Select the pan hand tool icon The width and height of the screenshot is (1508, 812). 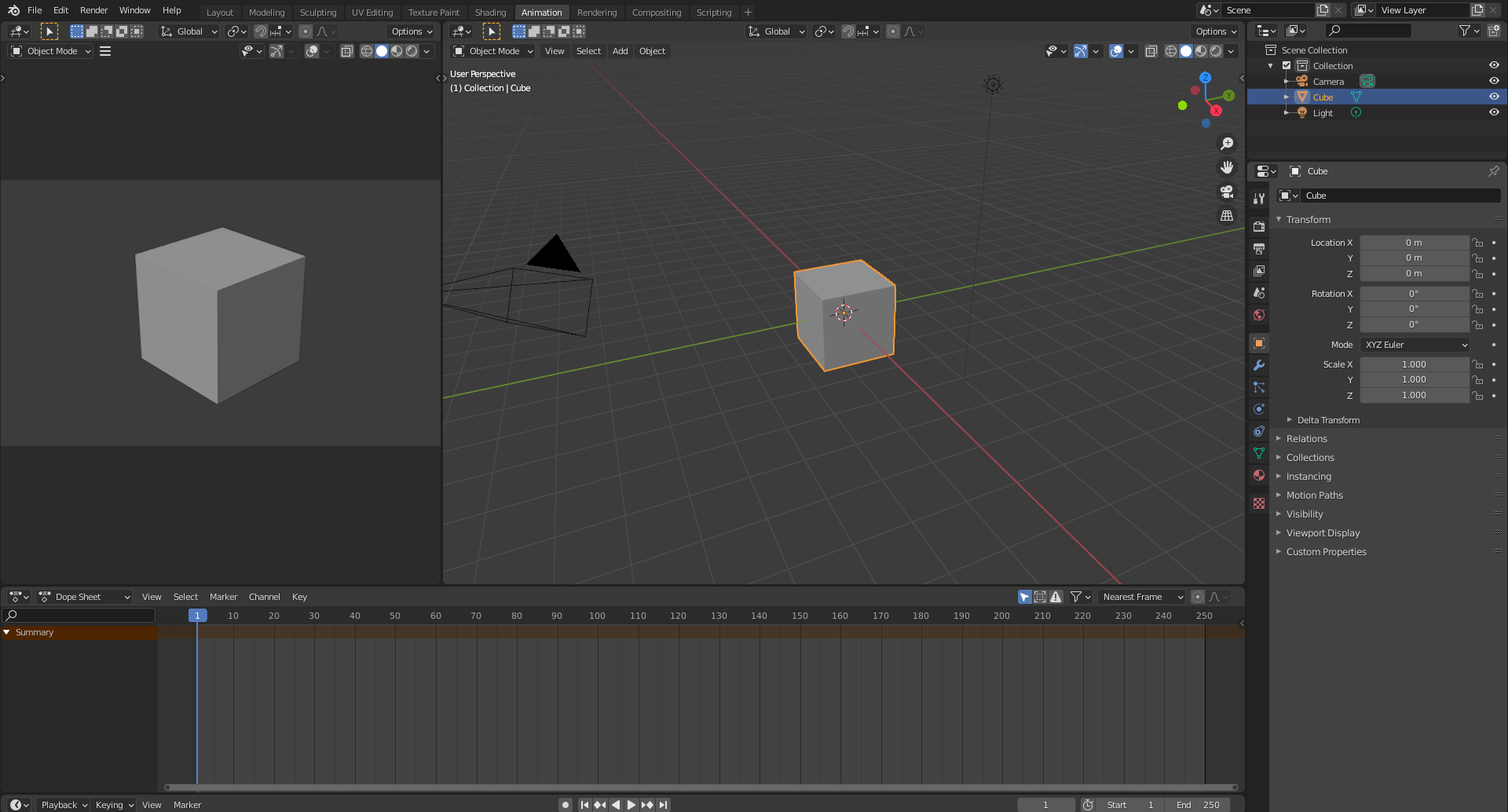coord(1226,167)
